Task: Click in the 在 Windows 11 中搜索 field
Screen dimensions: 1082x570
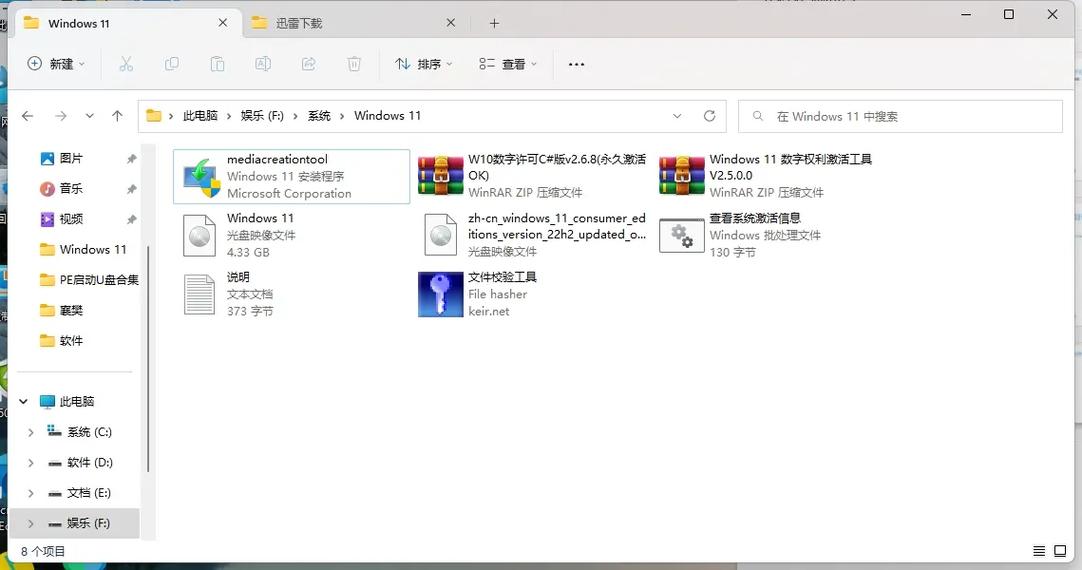Action: [x=901, y=116]
